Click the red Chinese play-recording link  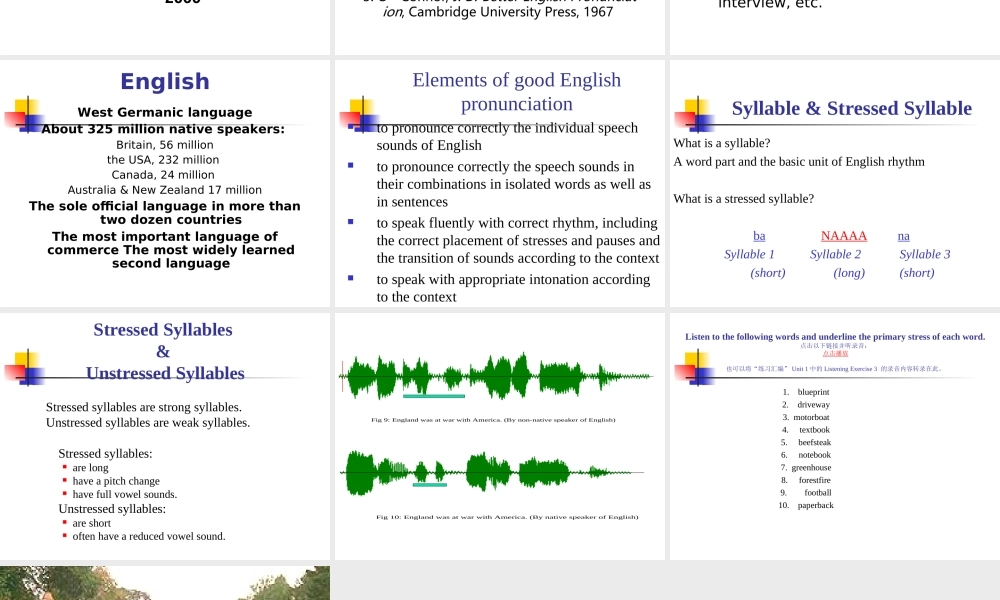tap(835, 353)
